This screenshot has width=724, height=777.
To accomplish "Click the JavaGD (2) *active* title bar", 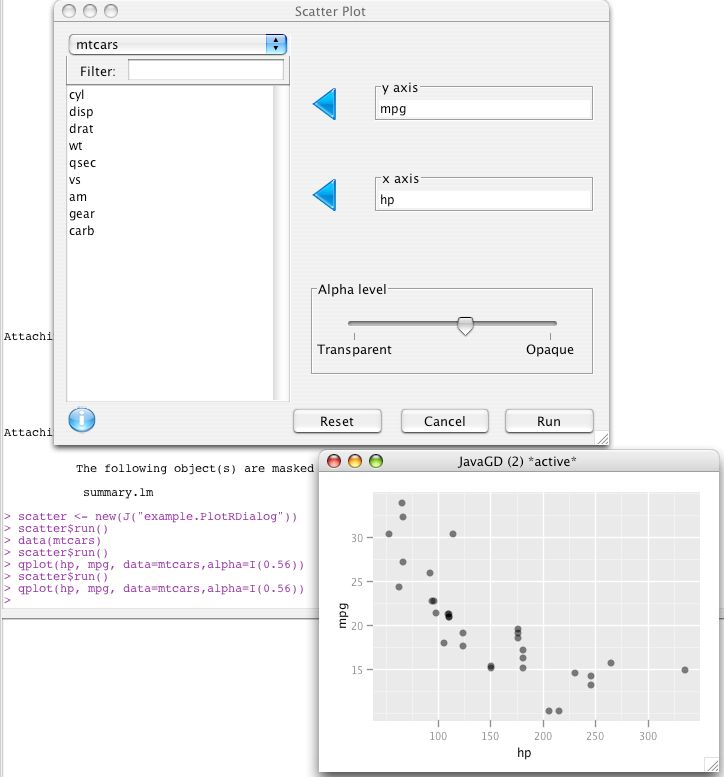I will [x=517, y=461].
